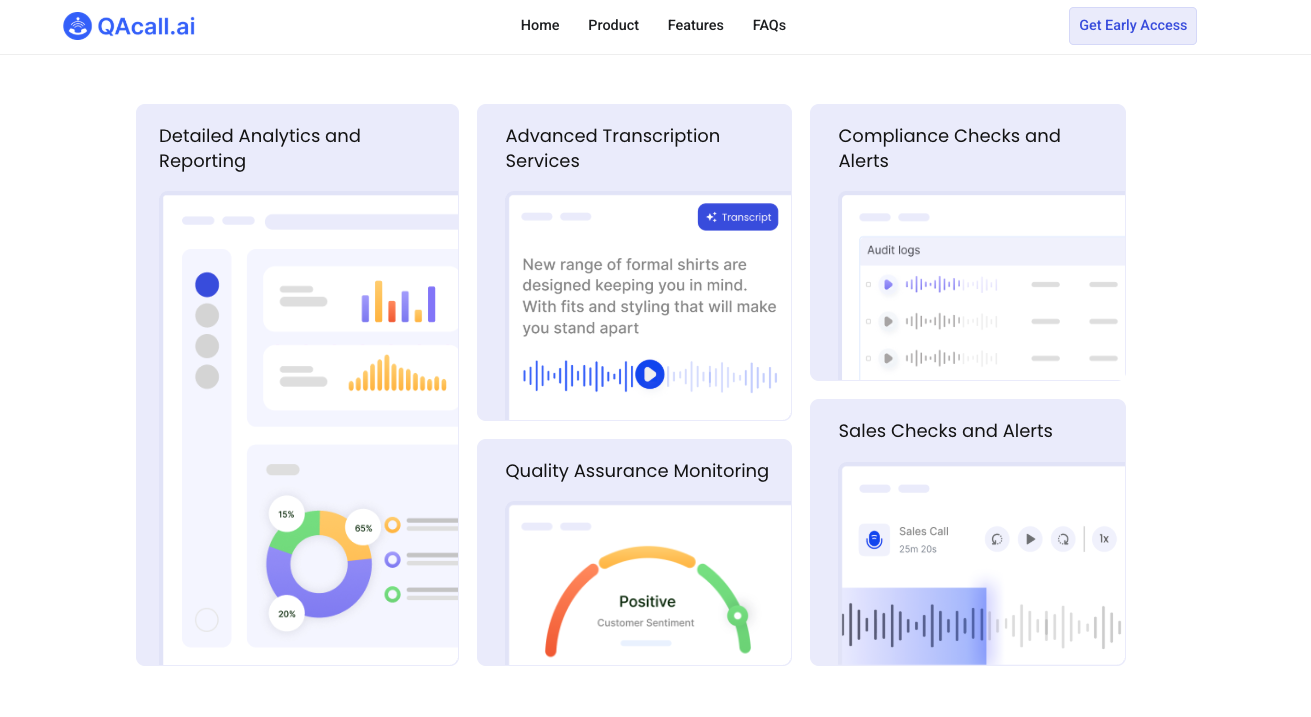Viewport: 1311px width, 717px height.
Task: Click the Audit logs heading
Action: point(894,250)
